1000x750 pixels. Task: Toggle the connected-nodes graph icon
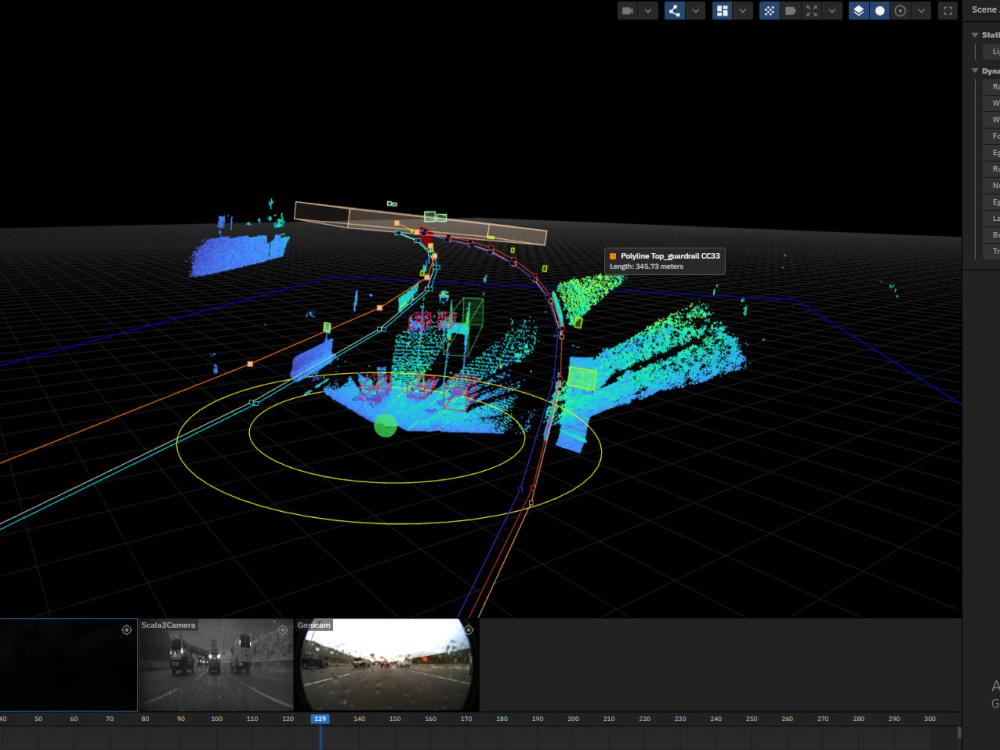[674, 11]
